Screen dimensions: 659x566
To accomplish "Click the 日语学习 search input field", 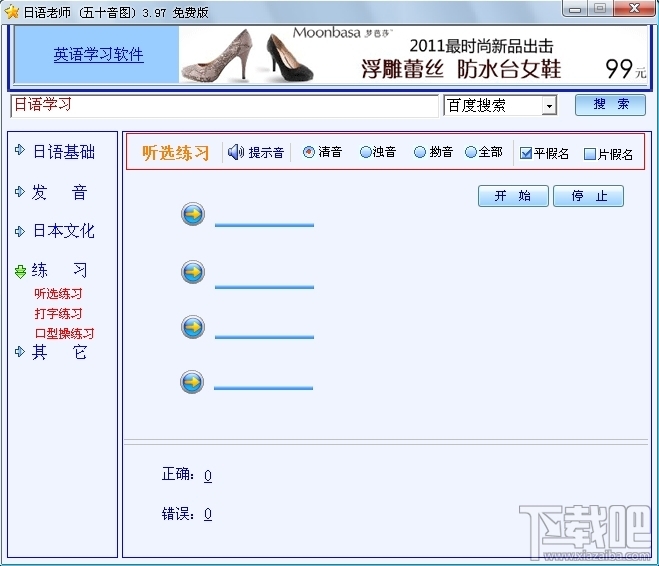I will 224,106.
